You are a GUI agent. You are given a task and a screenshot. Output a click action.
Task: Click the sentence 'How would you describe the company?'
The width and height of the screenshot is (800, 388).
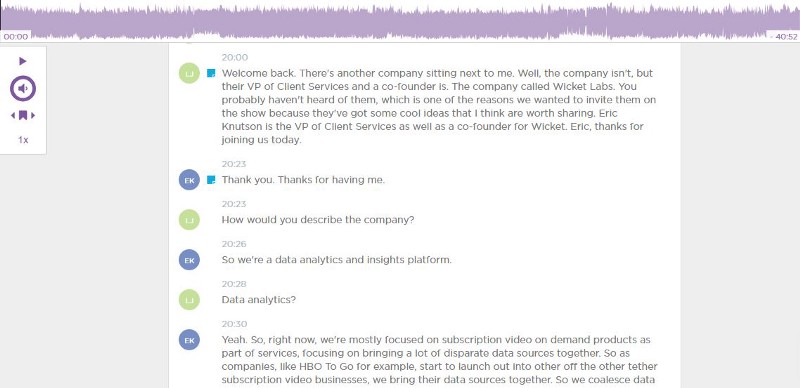[318, 220]
